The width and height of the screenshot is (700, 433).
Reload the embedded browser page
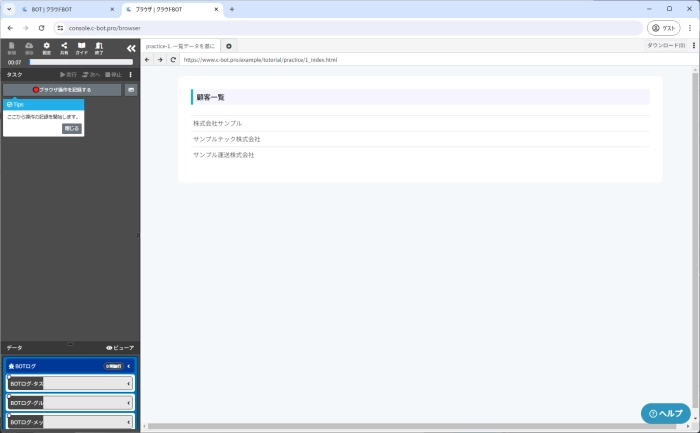click(x=173, y=60)
